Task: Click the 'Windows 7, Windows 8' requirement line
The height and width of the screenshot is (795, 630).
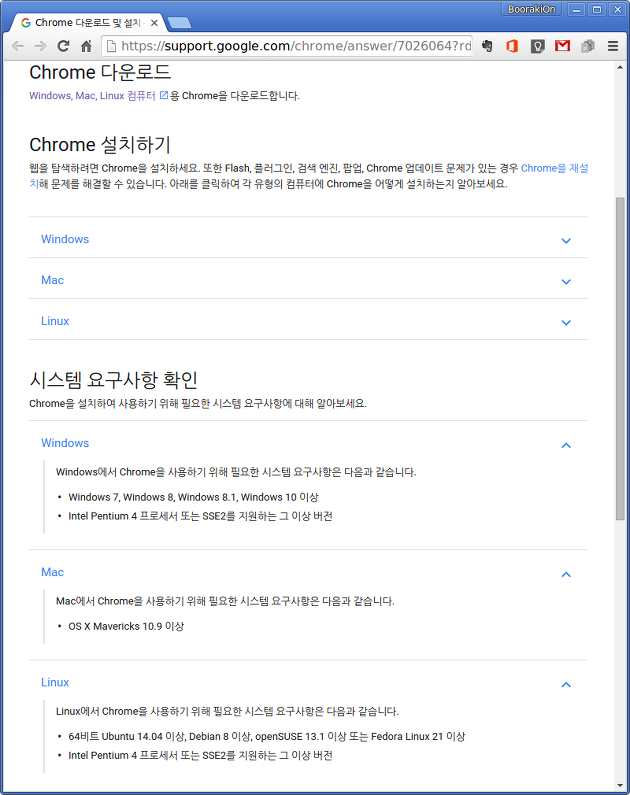Action: click(x=193, y=497)
